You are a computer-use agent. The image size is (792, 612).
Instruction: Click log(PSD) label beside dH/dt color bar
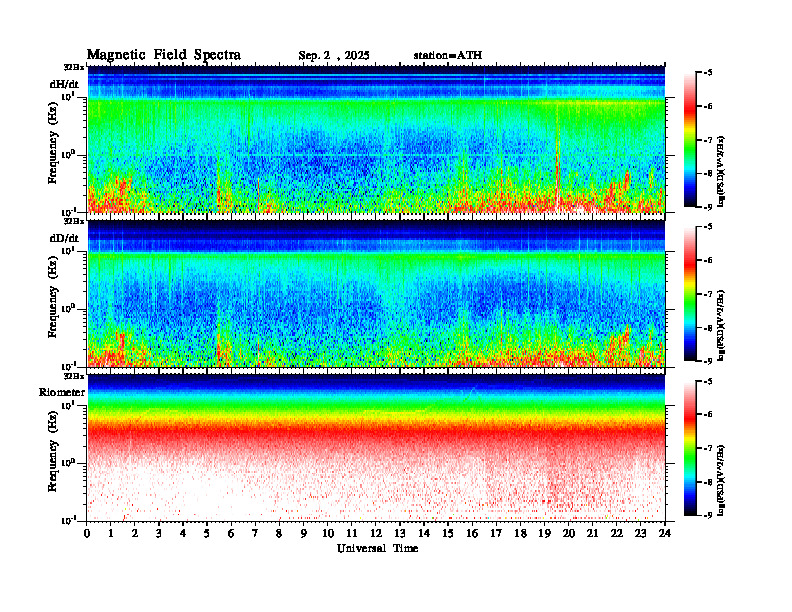click(722, 171)
